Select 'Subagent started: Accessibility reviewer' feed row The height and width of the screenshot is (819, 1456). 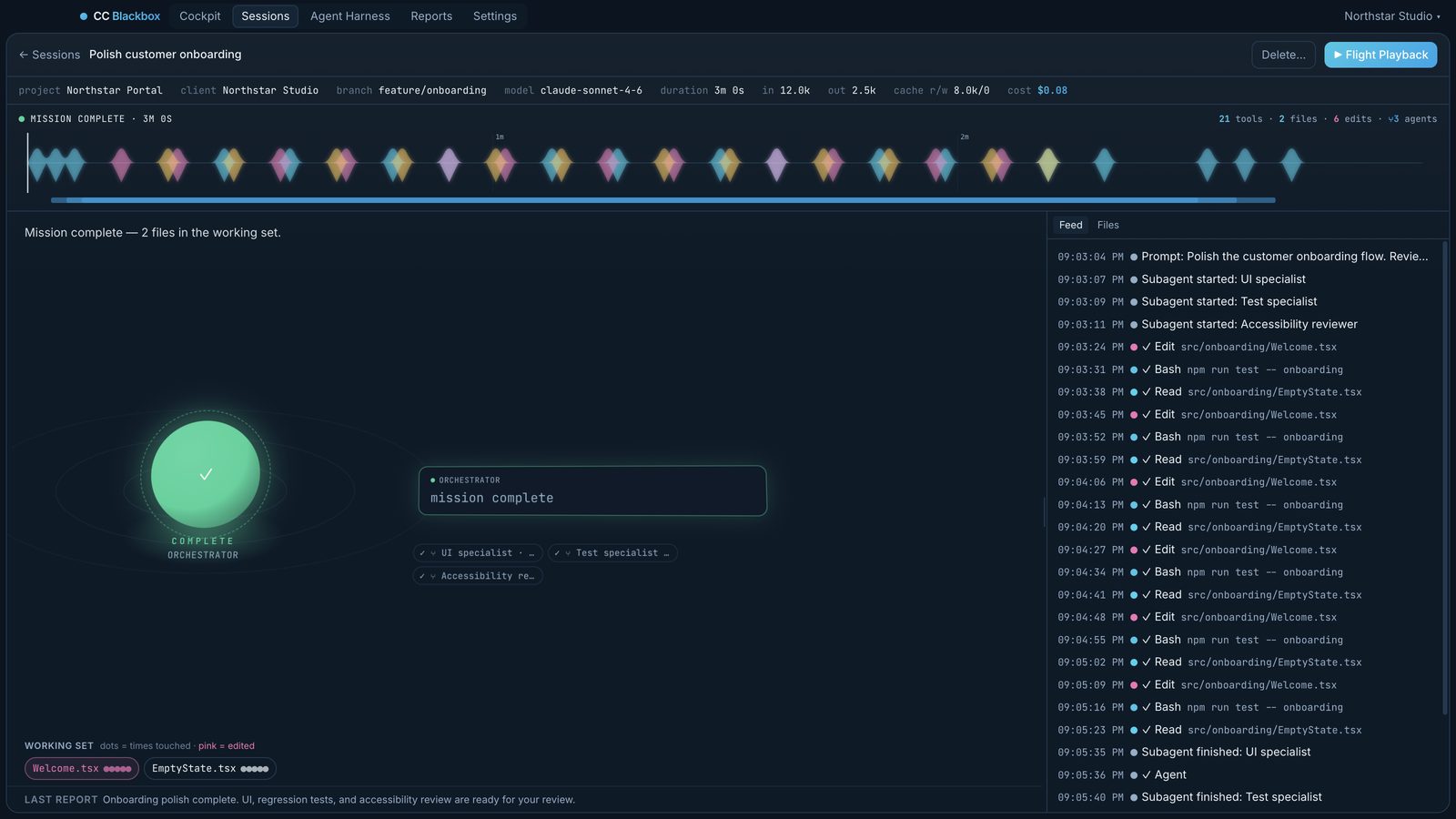pyautogui.click(x=1243, y=324)
